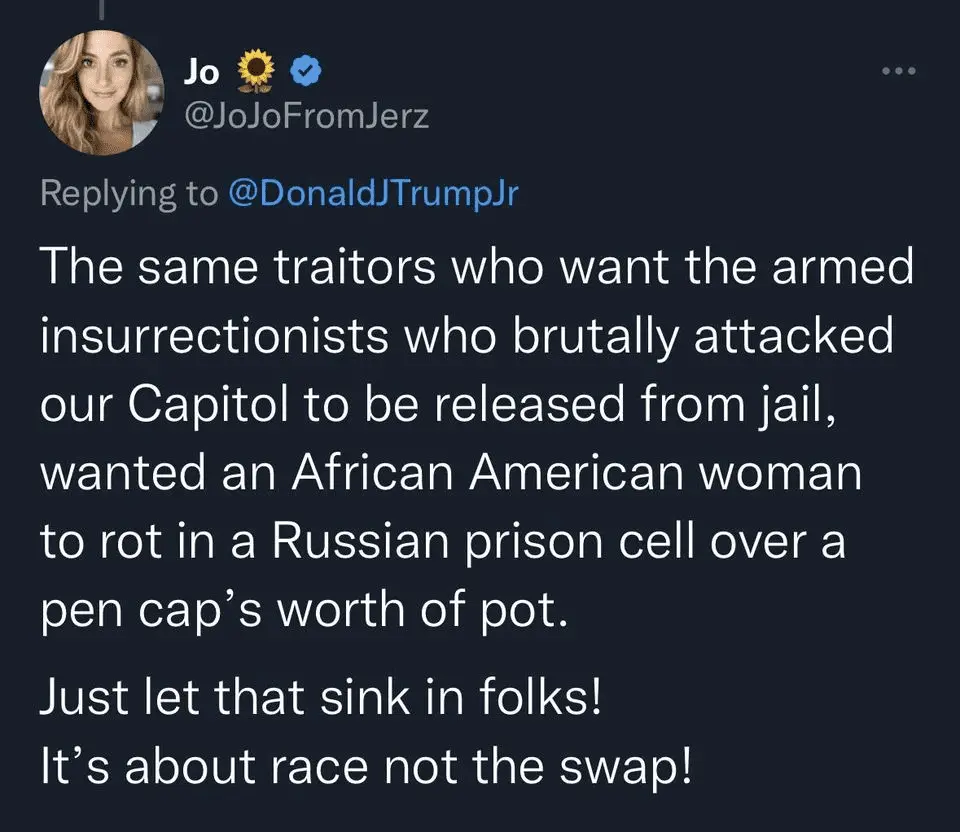Click the blue verified checkmark badge
This screenshot has width=960, height=832.
pos(305,70)
